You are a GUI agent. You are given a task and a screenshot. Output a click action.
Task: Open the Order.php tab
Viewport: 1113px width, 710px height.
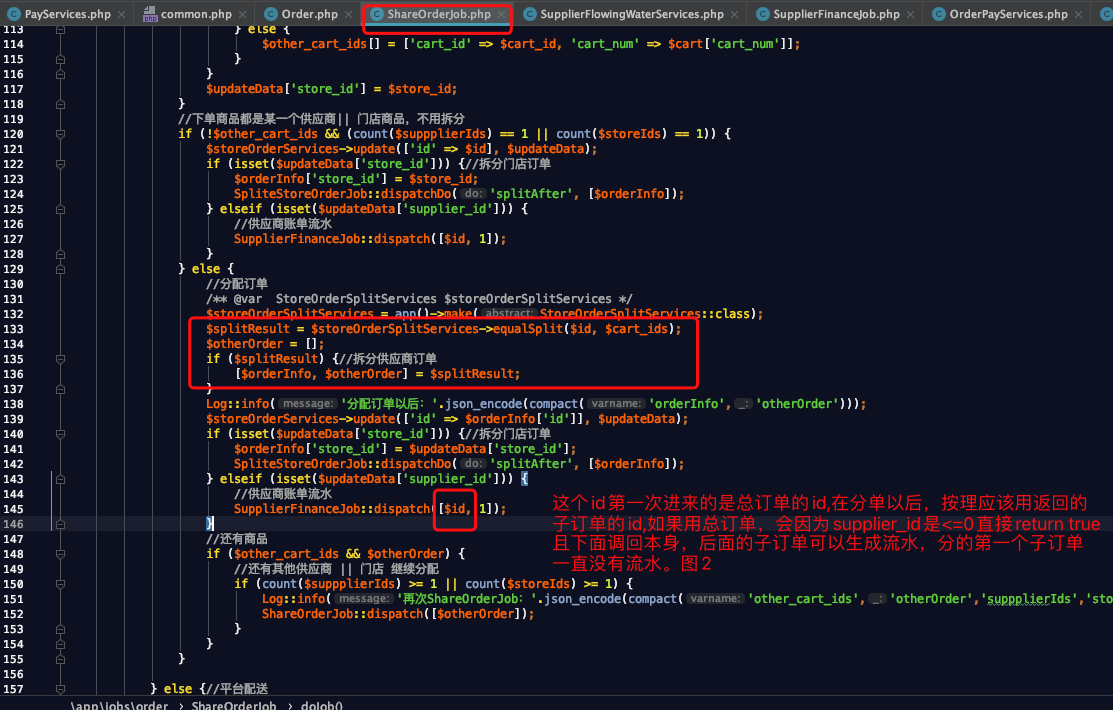pyautogui.click(x=308, y=14)
